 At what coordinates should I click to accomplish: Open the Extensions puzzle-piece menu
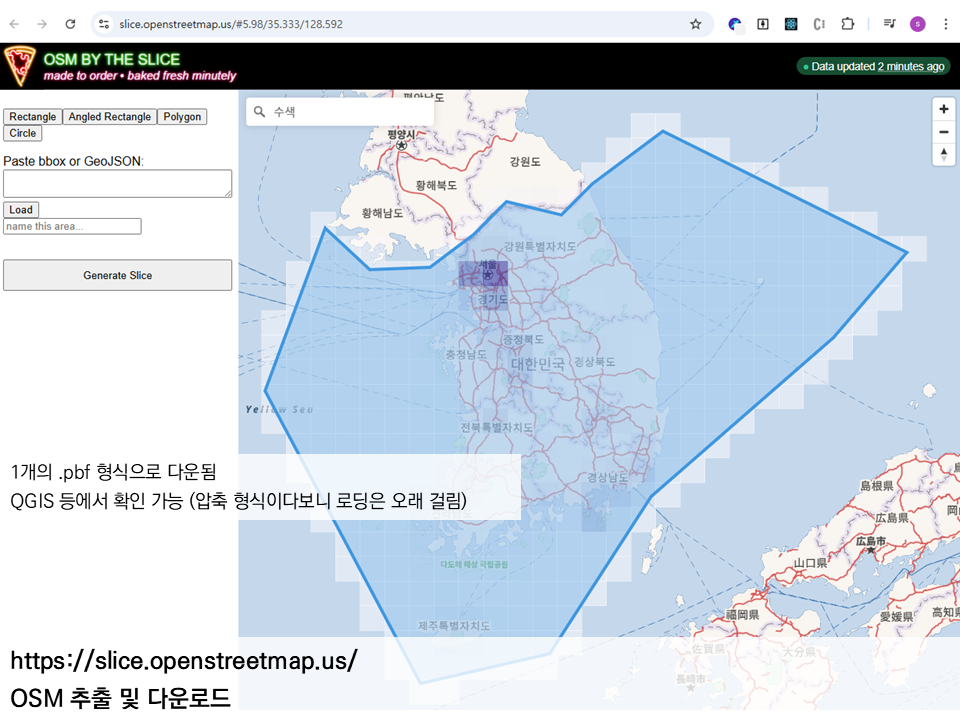[847, 24]
